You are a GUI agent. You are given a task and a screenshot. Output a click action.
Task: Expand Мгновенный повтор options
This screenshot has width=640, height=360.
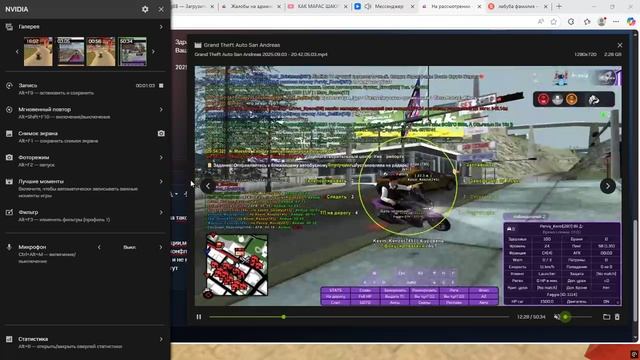click(161, 109)
